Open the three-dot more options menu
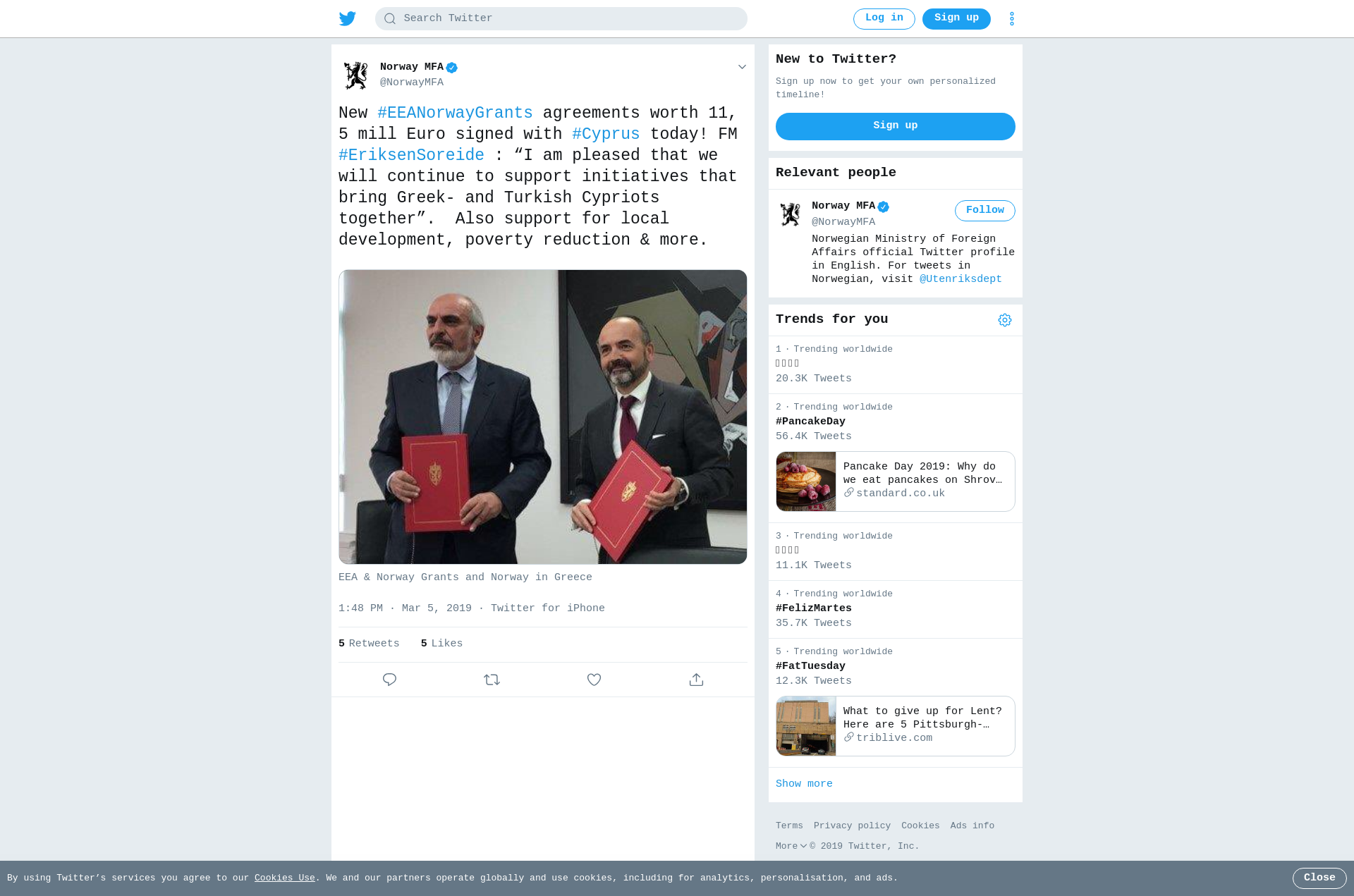The image size is (1354, 896). pyautogui.click(x=1011, y=18)
